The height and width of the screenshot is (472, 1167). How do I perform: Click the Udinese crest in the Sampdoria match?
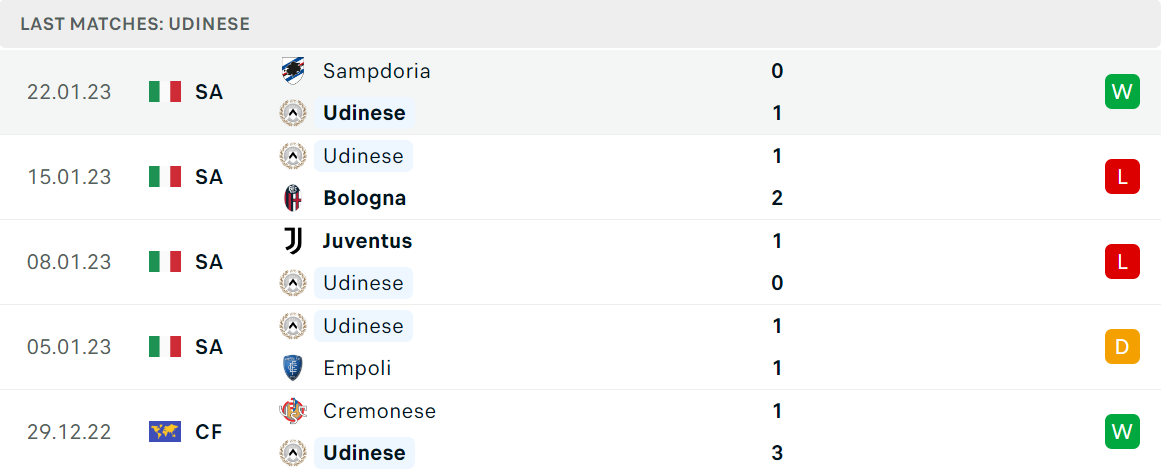pyautogui.click(x=292, y=113)
